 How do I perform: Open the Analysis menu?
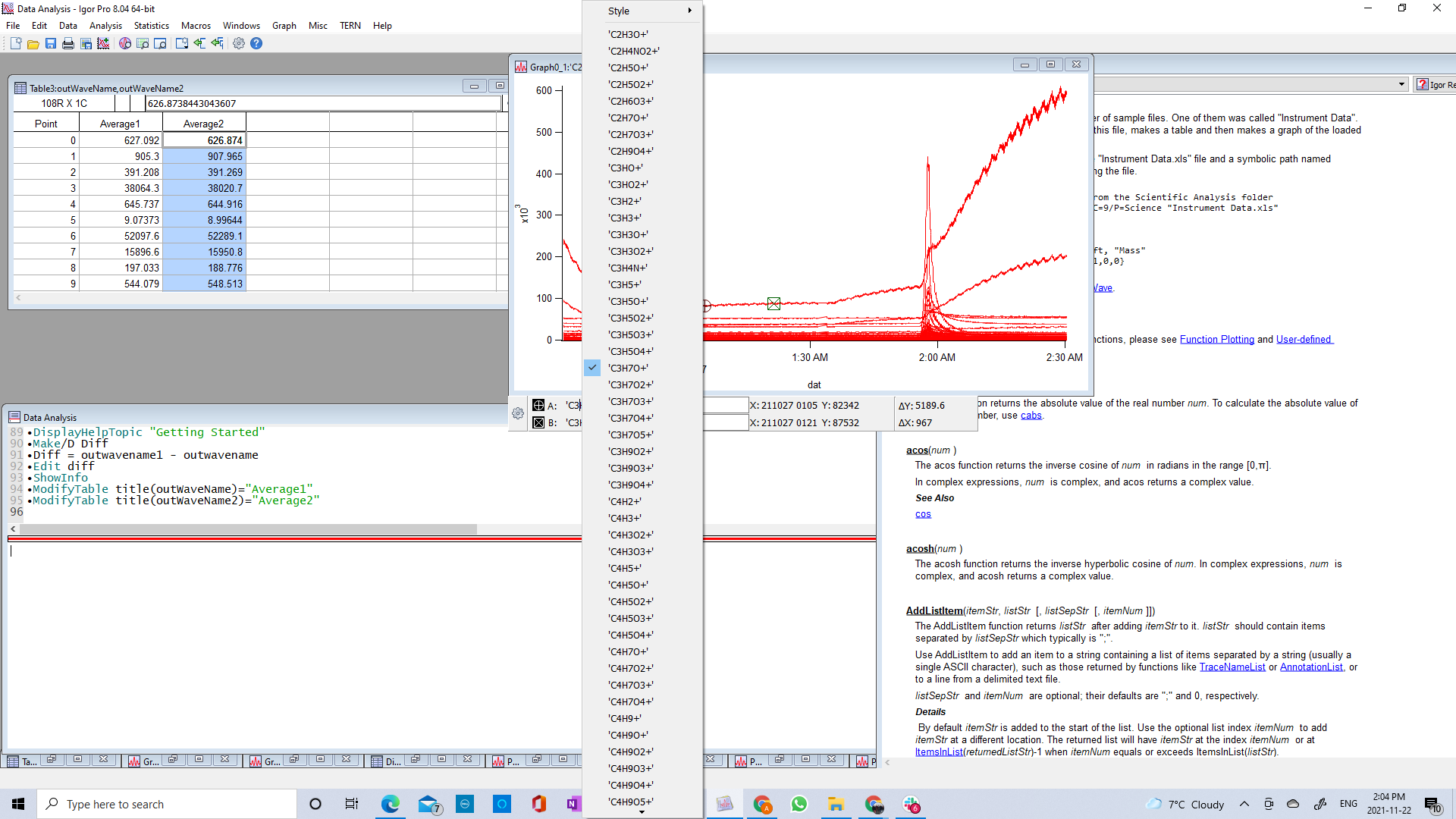coord(105,25)
